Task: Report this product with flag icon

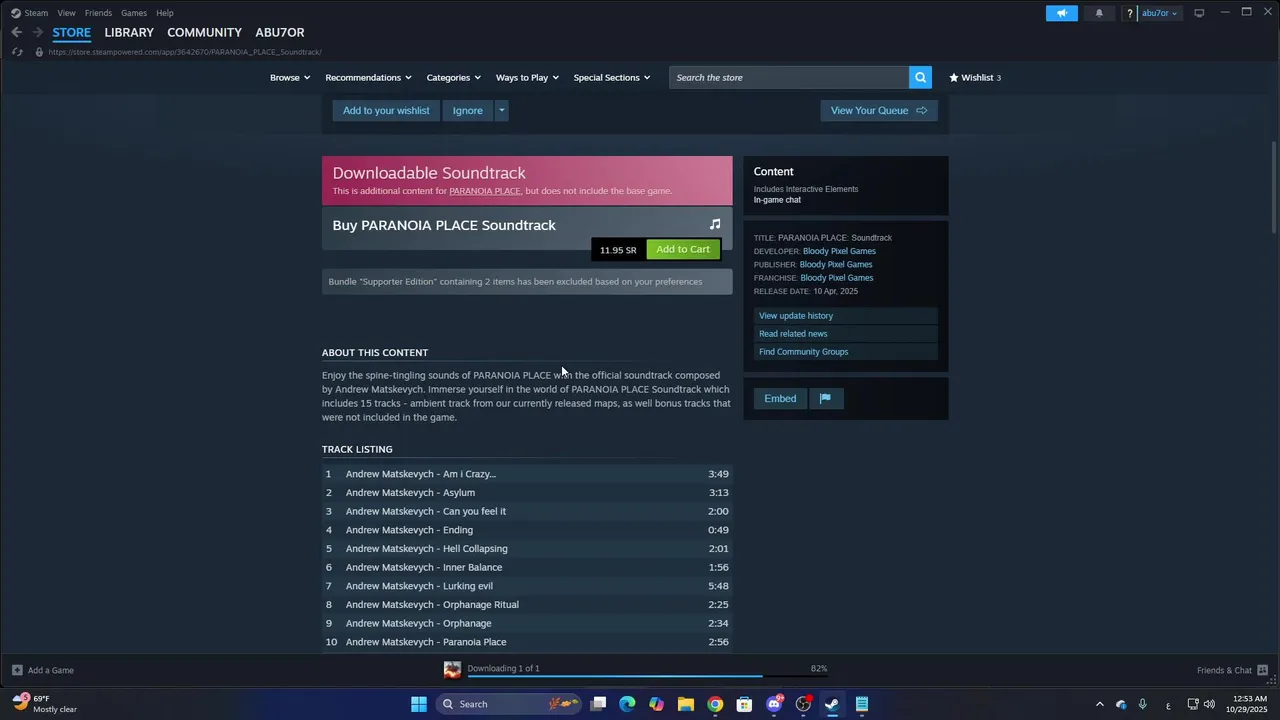Action: [x=826, y=398]
